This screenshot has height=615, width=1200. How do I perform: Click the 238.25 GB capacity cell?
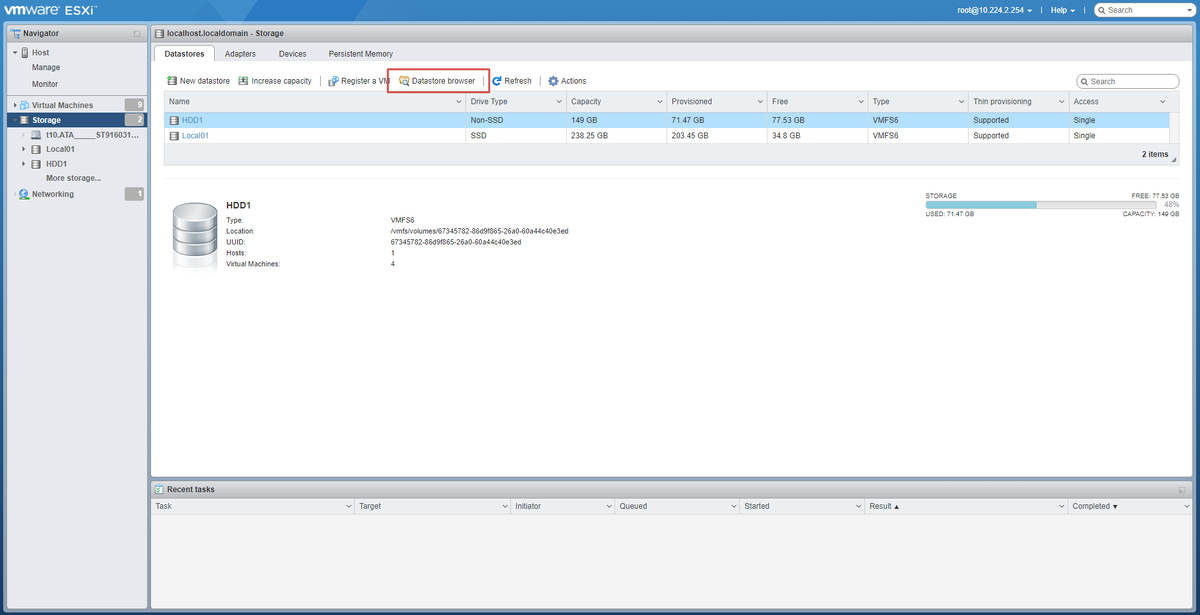click(616, 135)
